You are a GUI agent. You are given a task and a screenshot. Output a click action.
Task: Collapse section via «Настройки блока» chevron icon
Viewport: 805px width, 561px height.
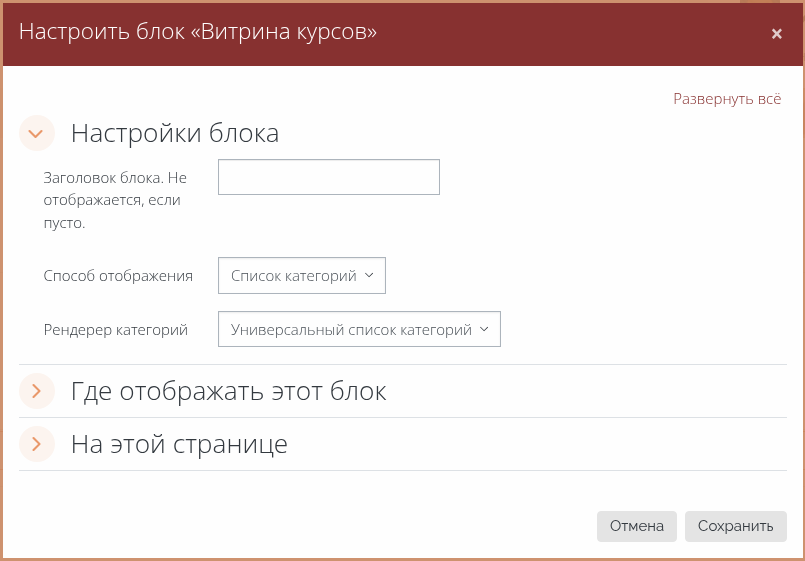pyautogui.click(x=37, y=133)
